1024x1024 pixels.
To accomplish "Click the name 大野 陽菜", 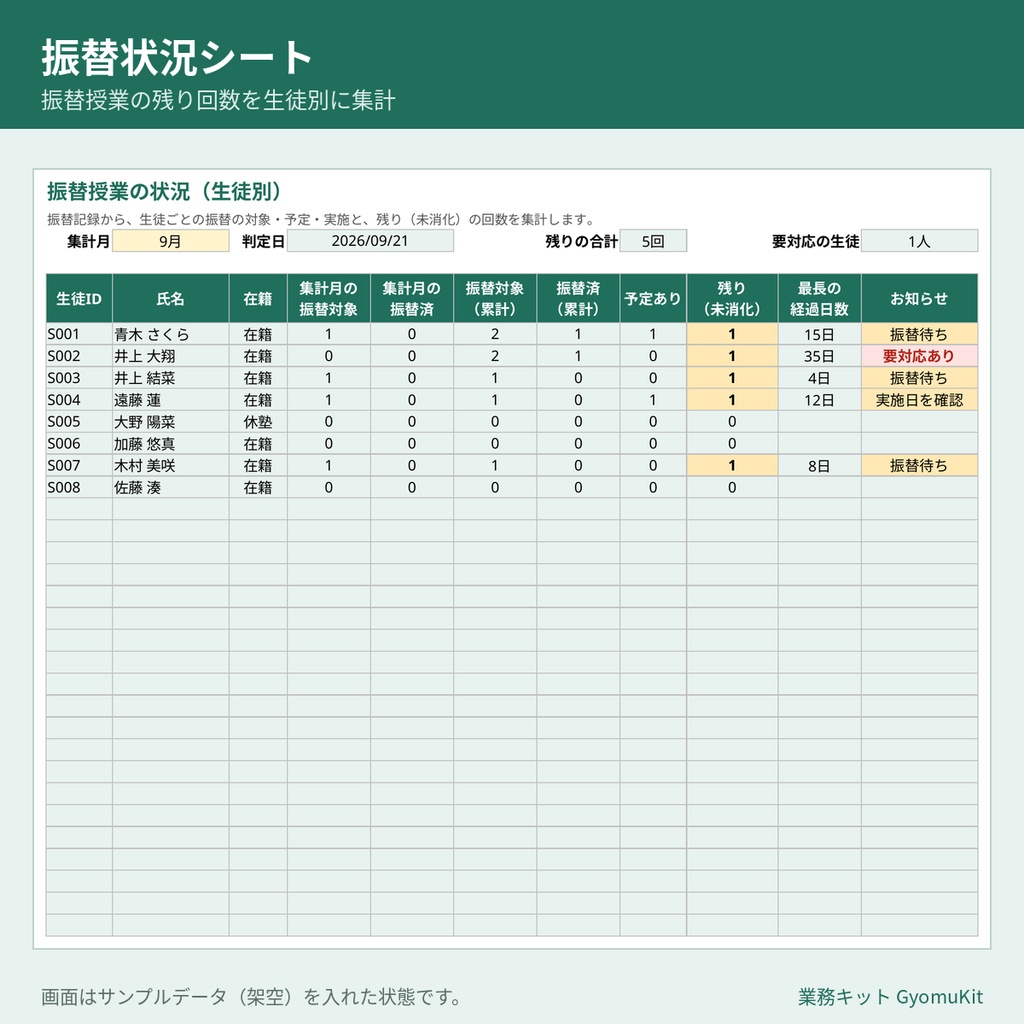I will point(144,422).
